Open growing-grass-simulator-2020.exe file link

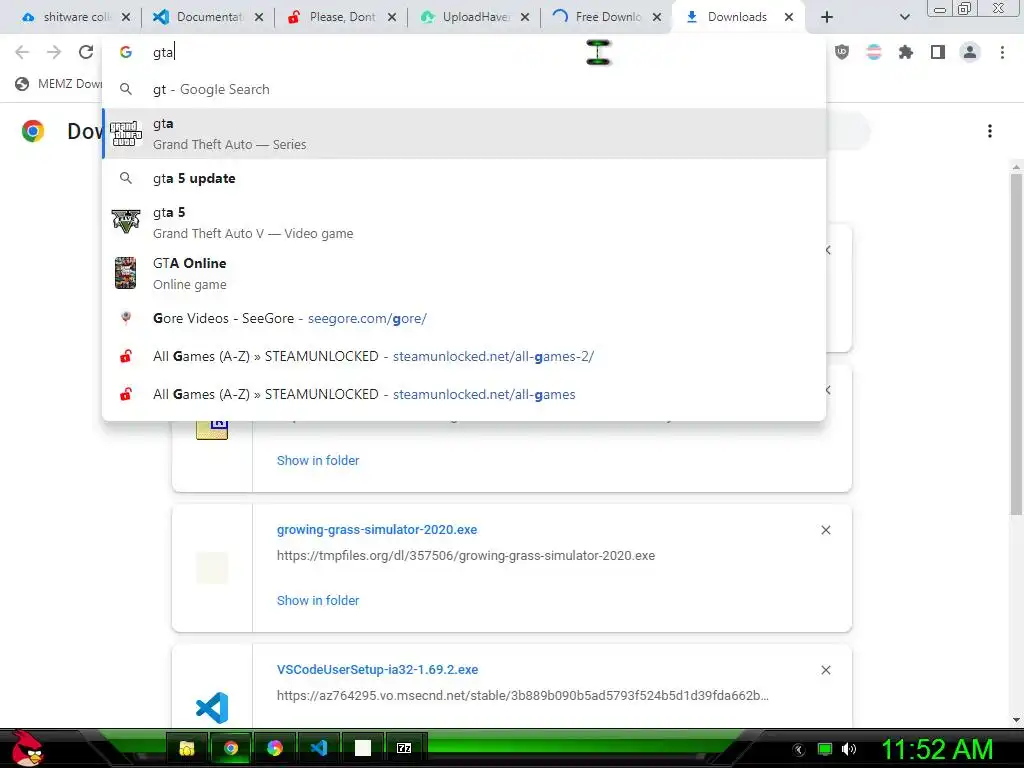coord(377,530)
